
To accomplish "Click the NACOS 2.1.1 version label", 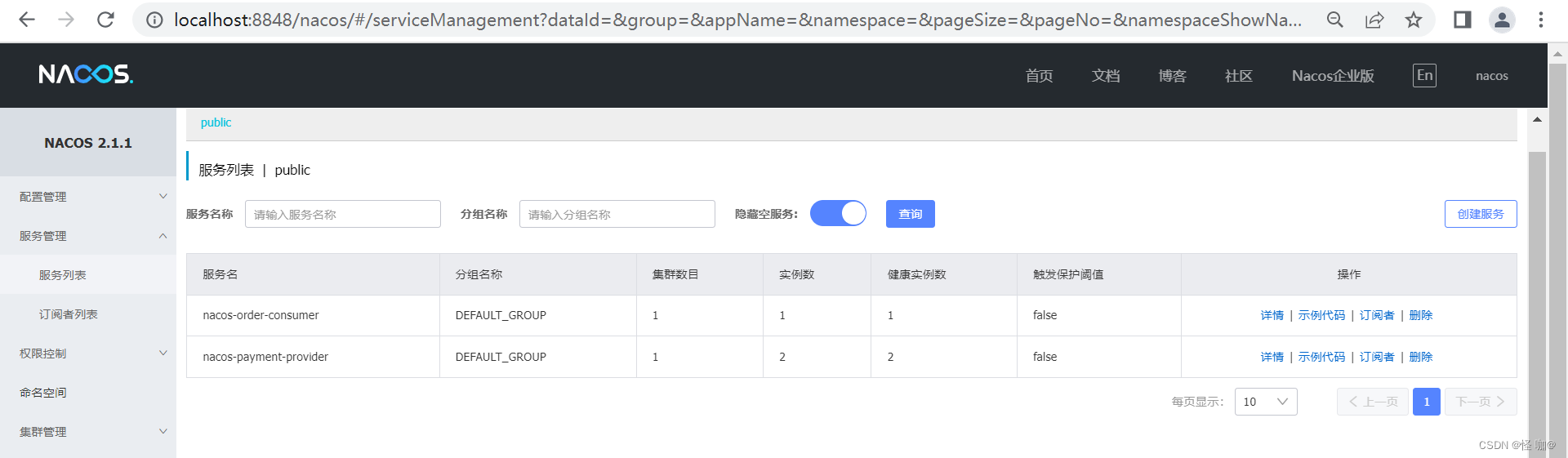I will click(88, 143).
